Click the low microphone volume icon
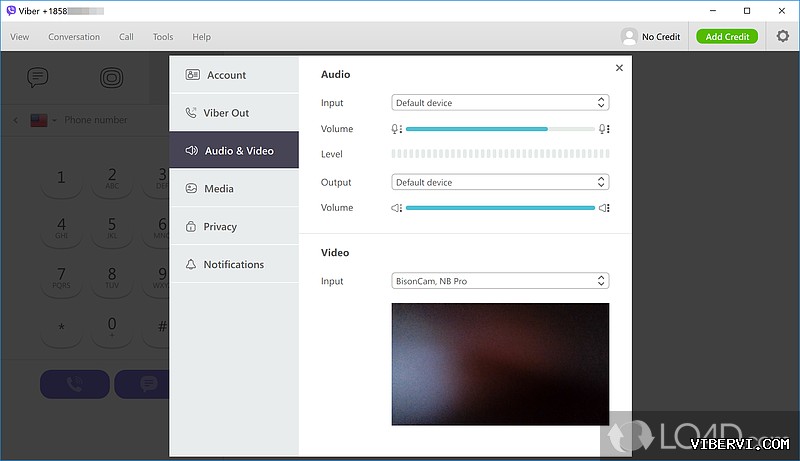This screenshot has height=461, width=800. (x=397, y=129)
